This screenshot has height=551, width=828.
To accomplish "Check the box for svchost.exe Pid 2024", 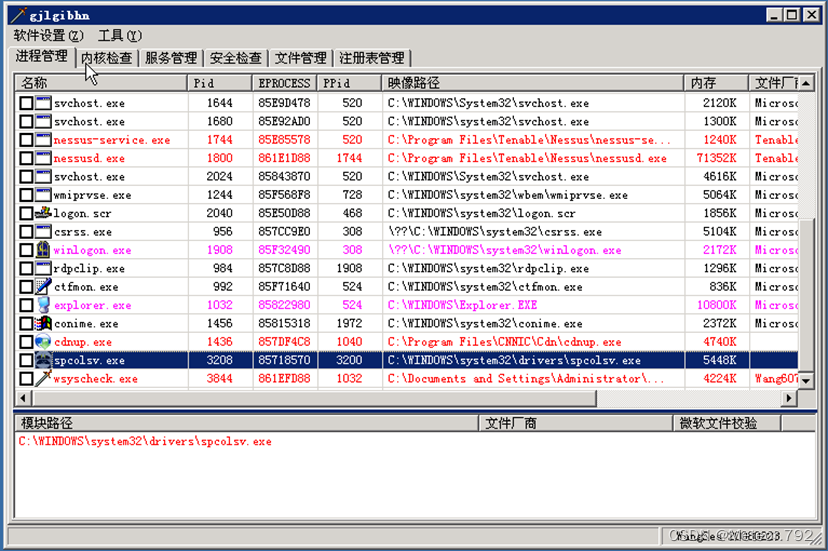I will 26,176.
